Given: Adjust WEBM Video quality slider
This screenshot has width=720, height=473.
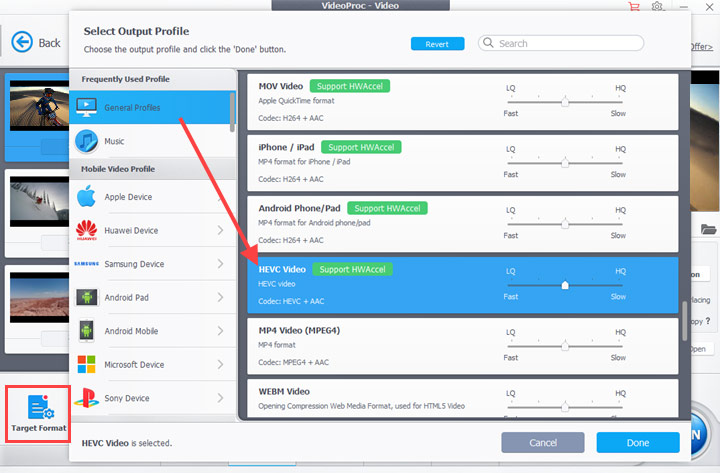Looking at the screenshot, I should coord(565,407).
